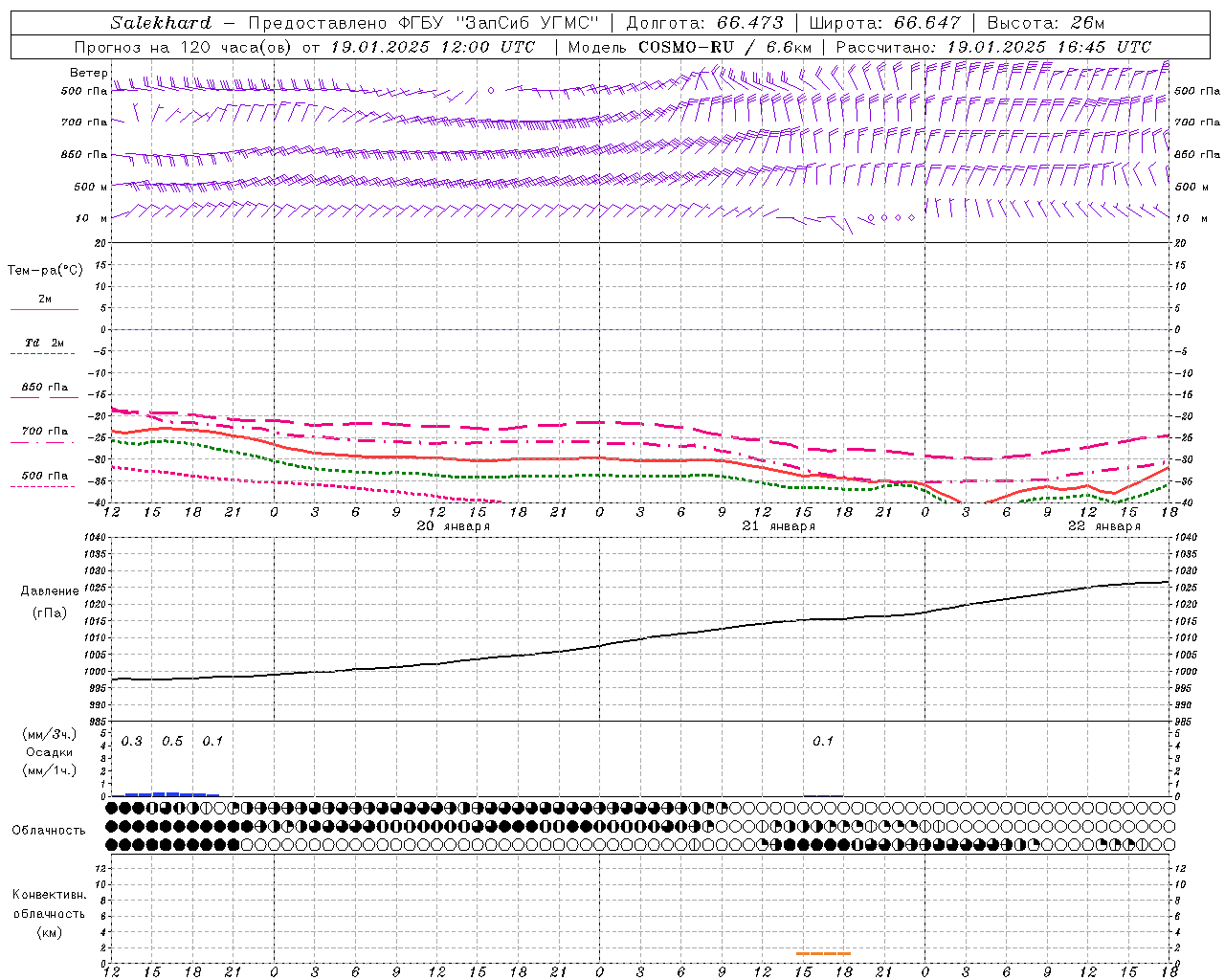Image resolution: width=1225 pixels, height=980 pixels.
Task: Click the '0.5' precipitation amount value
Action: (172, 742)
